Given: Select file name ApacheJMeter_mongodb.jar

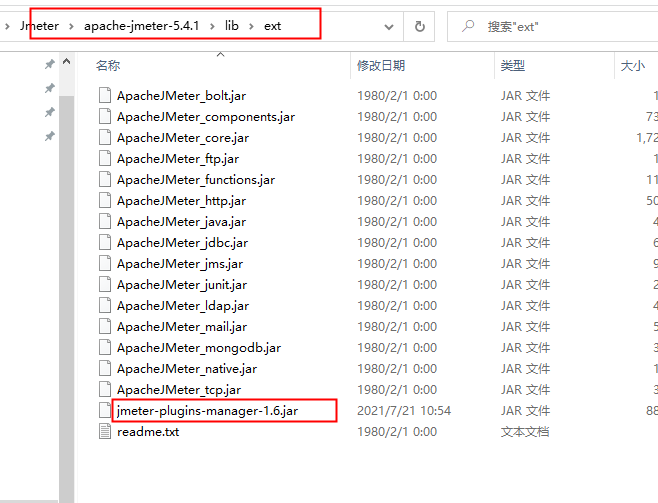Looking at the screenshot, I should coord(198,348).
